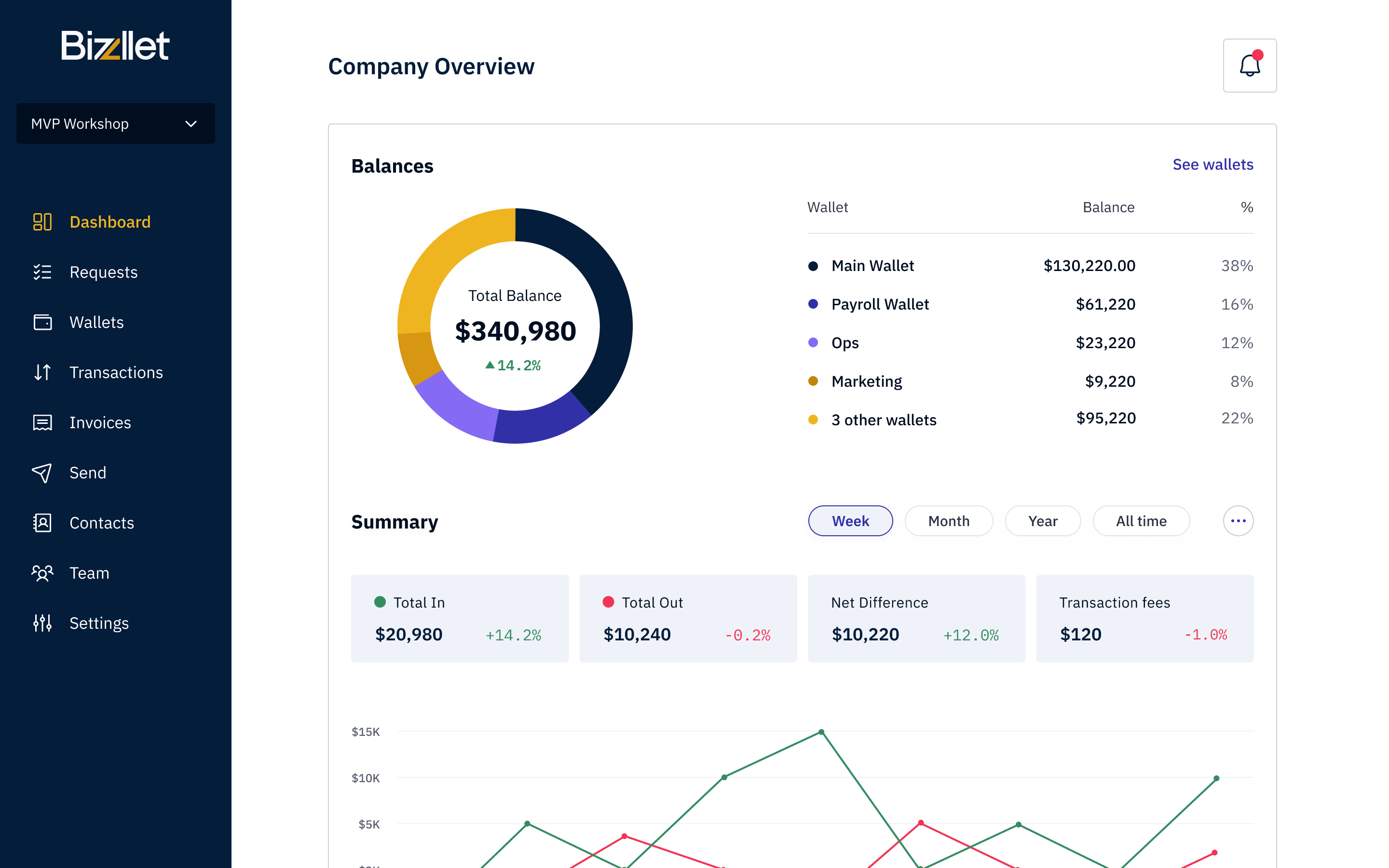Select the Payroll Wallet row name
1389x868 pixels.
point(880,304)
